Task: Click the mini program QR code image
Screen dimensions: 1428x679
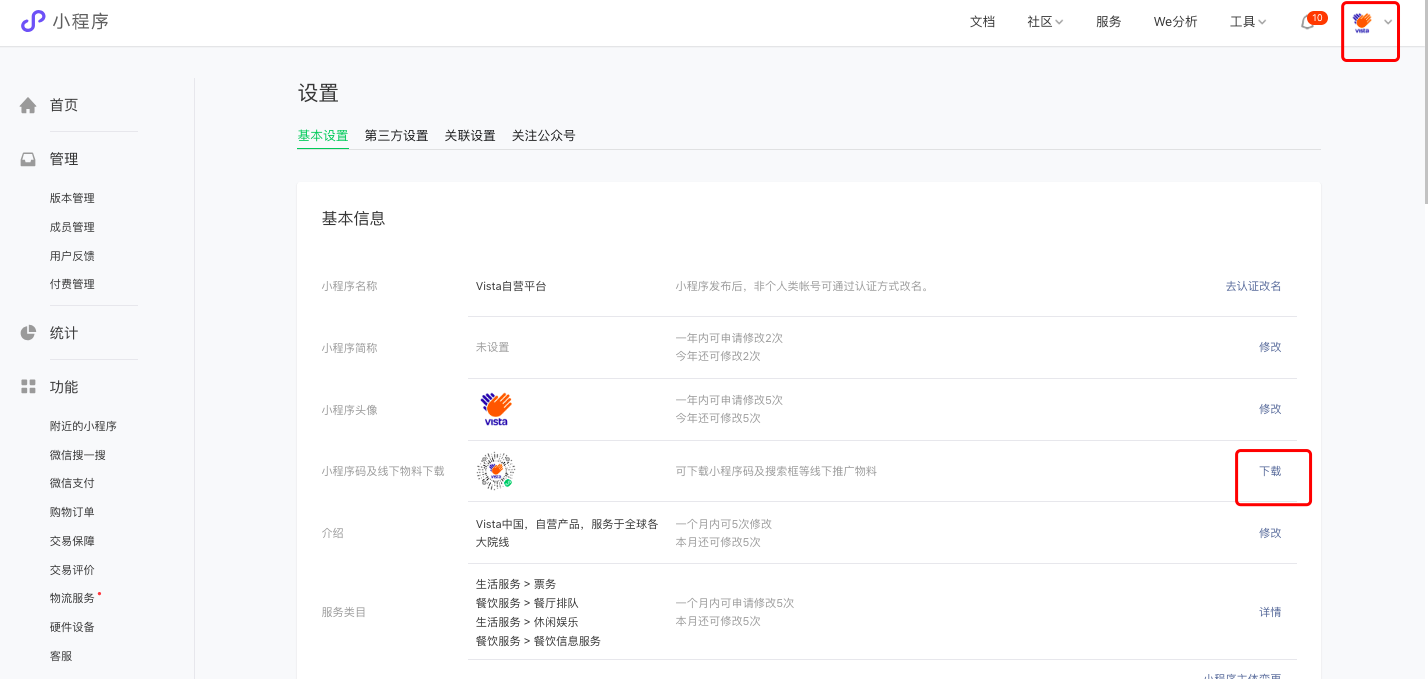Action: point(496,471)
